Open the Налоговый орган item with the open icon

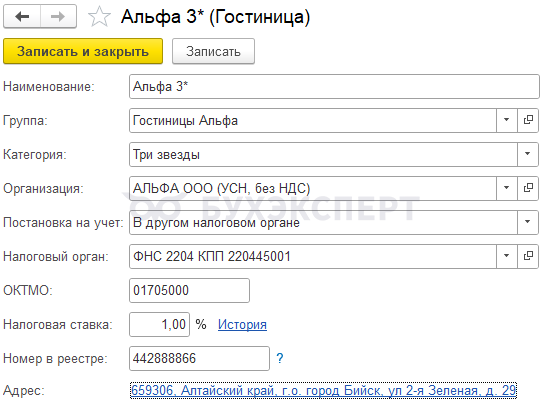[x=528, y=256]
